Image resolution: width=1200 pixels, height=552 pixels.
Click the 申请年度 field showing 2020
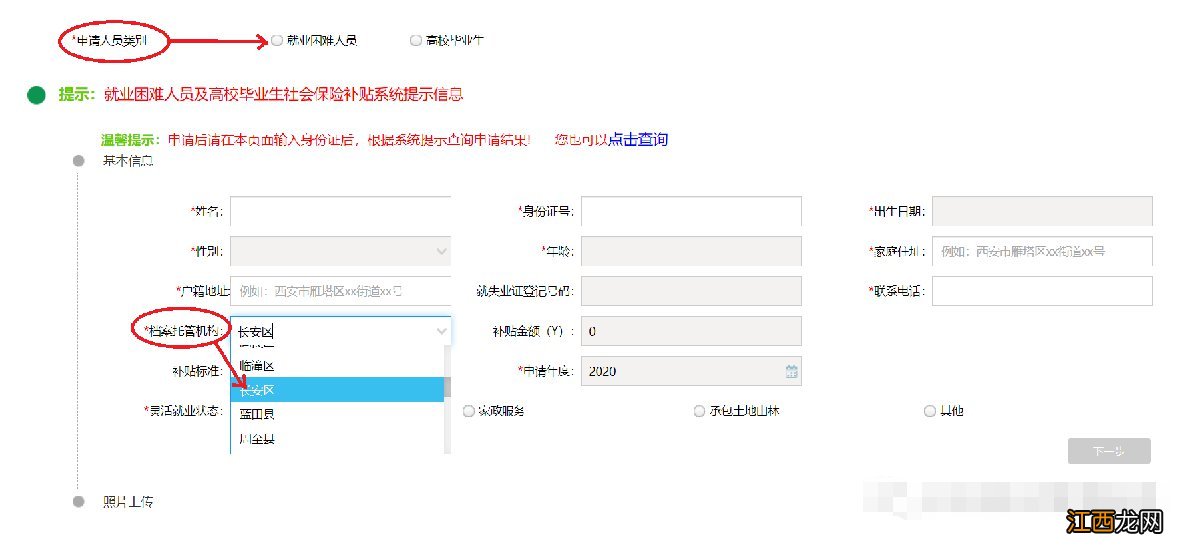point(691,372)
